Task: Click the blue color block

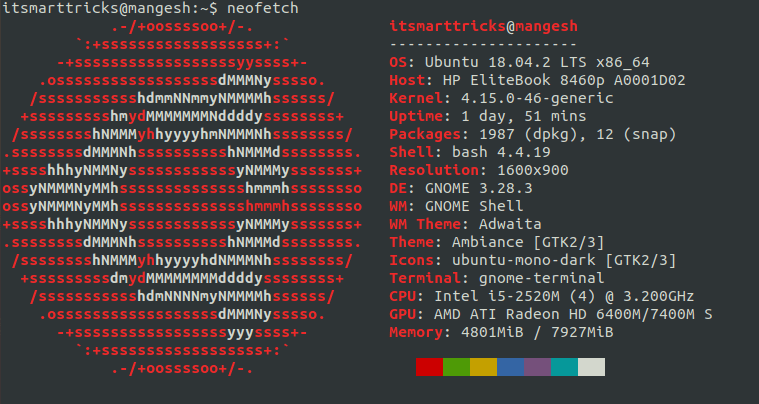Action: [510, 367]
